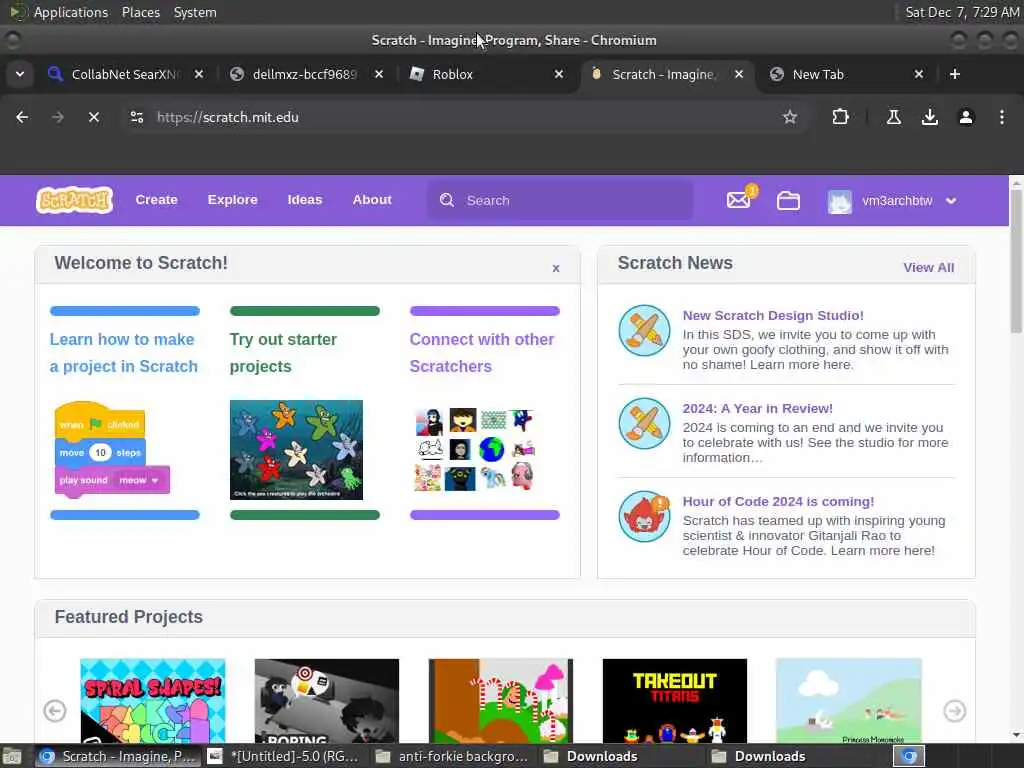Open the Places system menu
Viewport: 1024px width, 768px height.
(x=141, y=12)
